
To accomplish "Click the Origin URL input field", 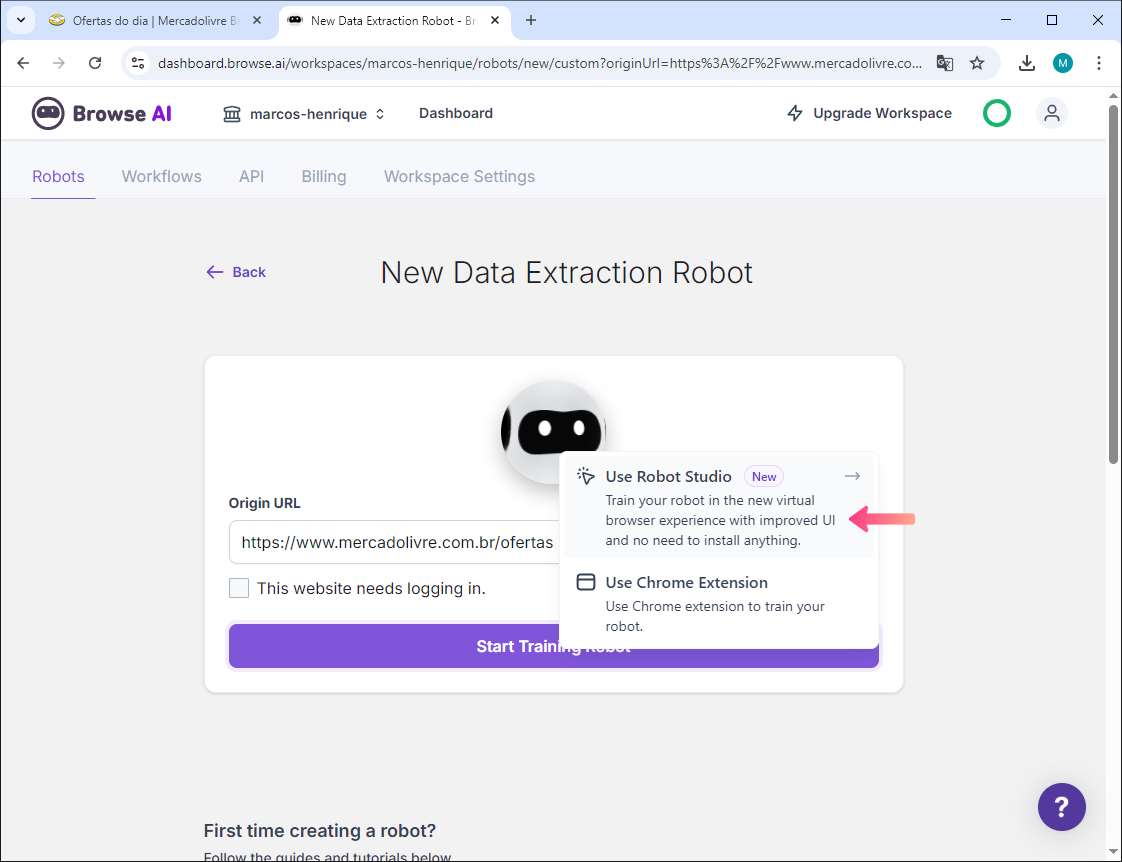I will (394, 542).
